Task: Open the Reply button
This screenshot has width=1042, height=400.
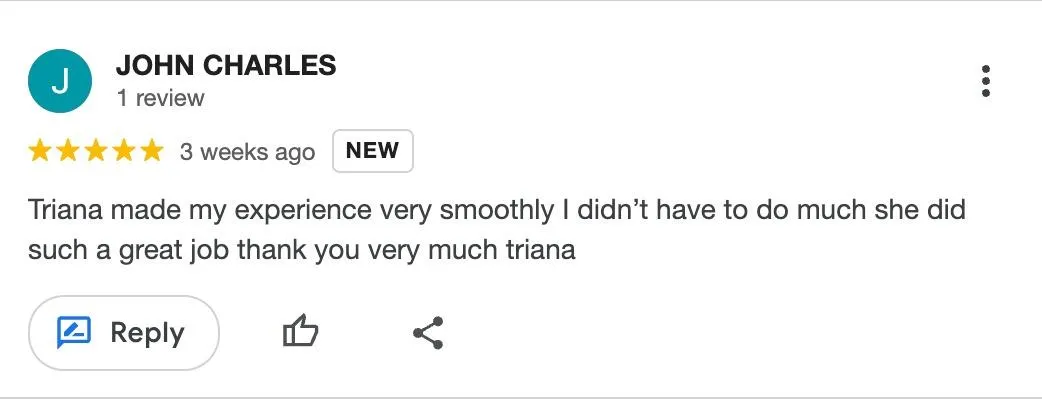Action: tap(124, 333)
